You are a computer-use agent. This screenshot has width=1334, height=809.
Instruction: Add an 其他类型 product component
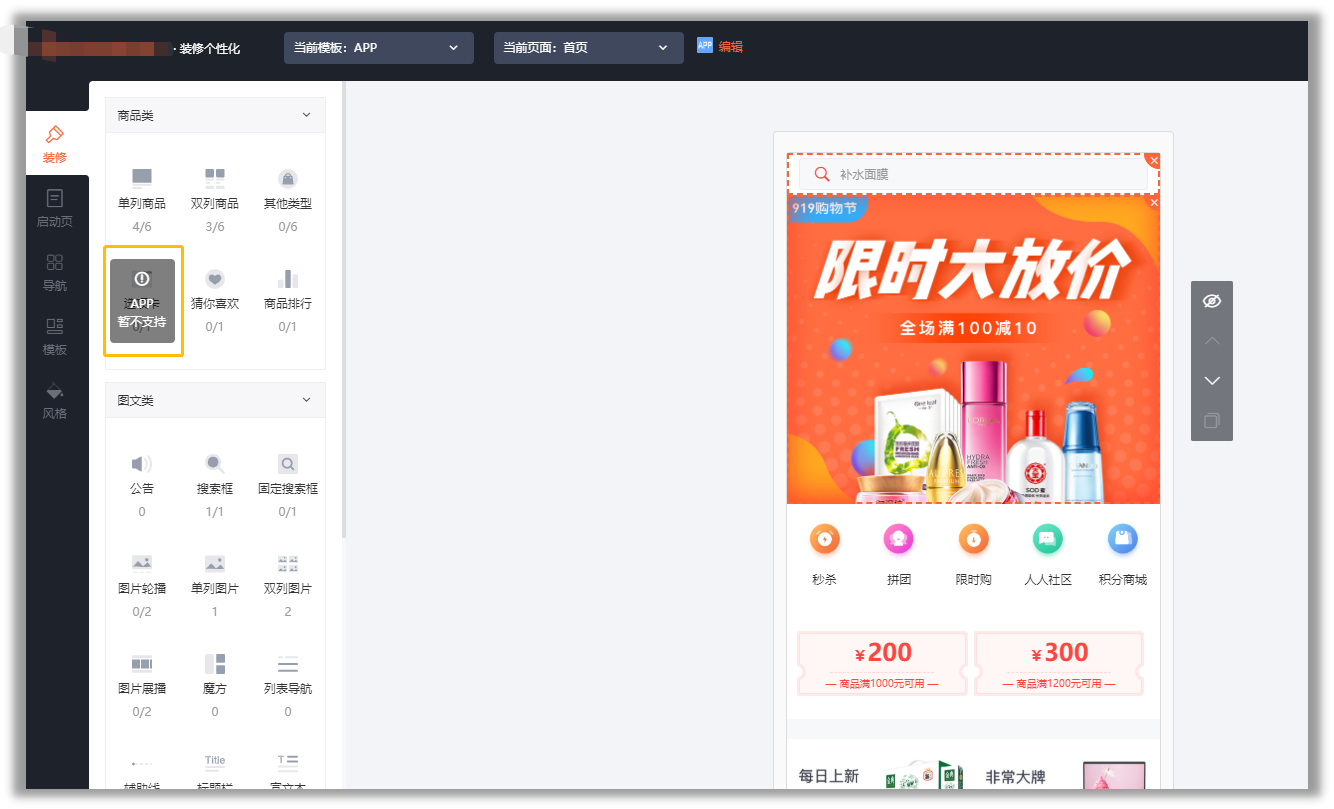point(288,187)
